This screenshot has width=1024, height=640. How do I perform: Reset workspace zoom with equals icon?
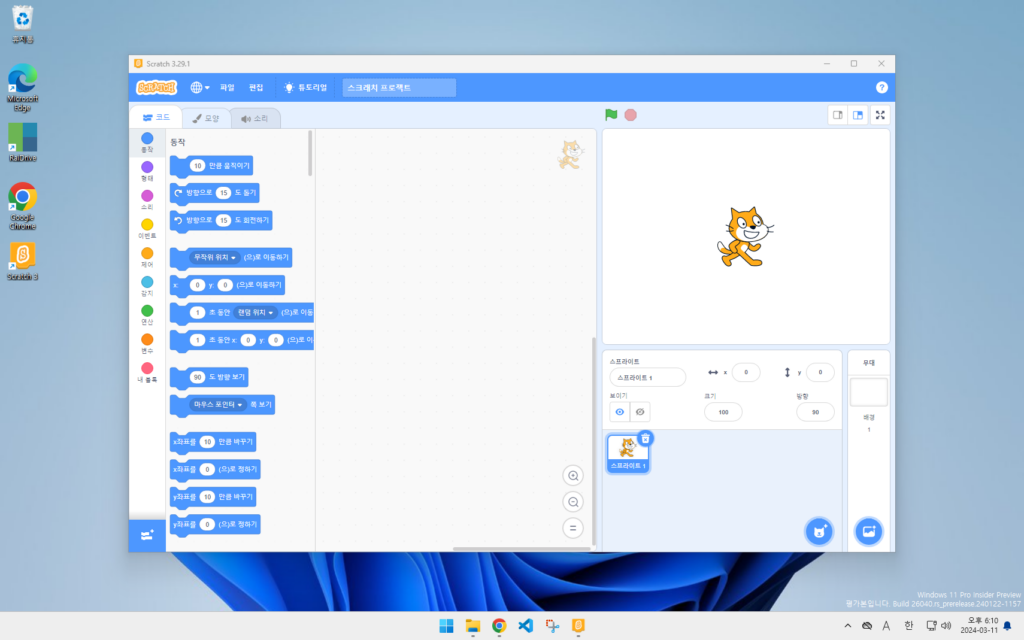point(573,528)
